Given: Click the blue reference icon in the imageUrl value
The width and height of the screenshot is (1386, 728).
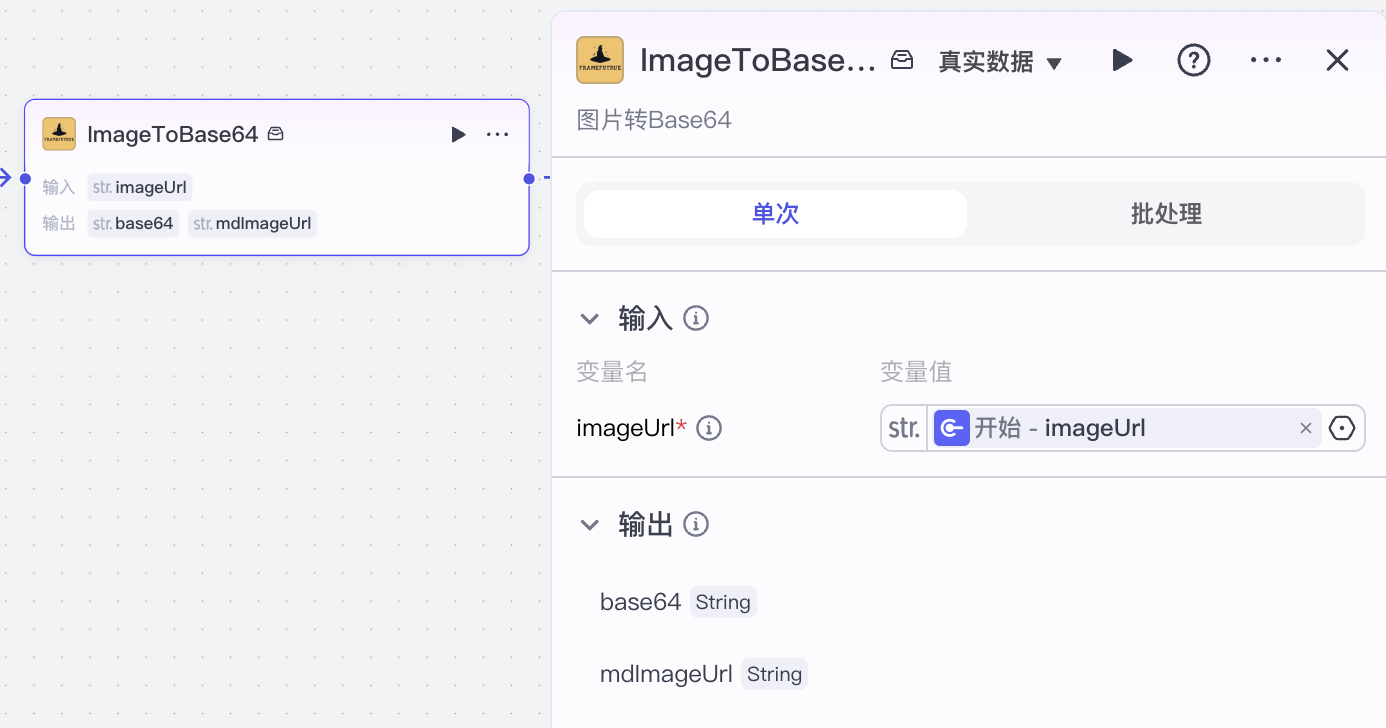Looking at the screenshot, I should click(951, 427).
